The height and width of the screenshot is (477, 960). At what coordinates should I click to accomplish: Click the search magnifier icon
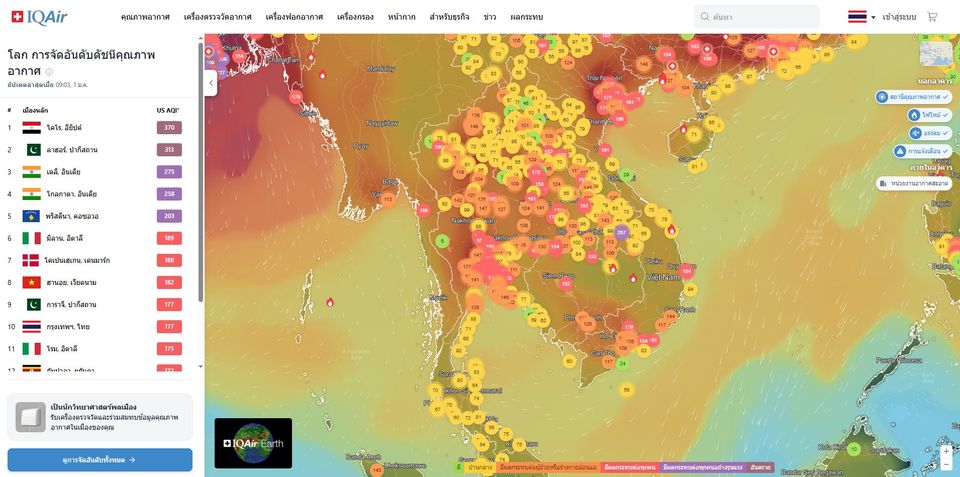[x=706, y=17]
